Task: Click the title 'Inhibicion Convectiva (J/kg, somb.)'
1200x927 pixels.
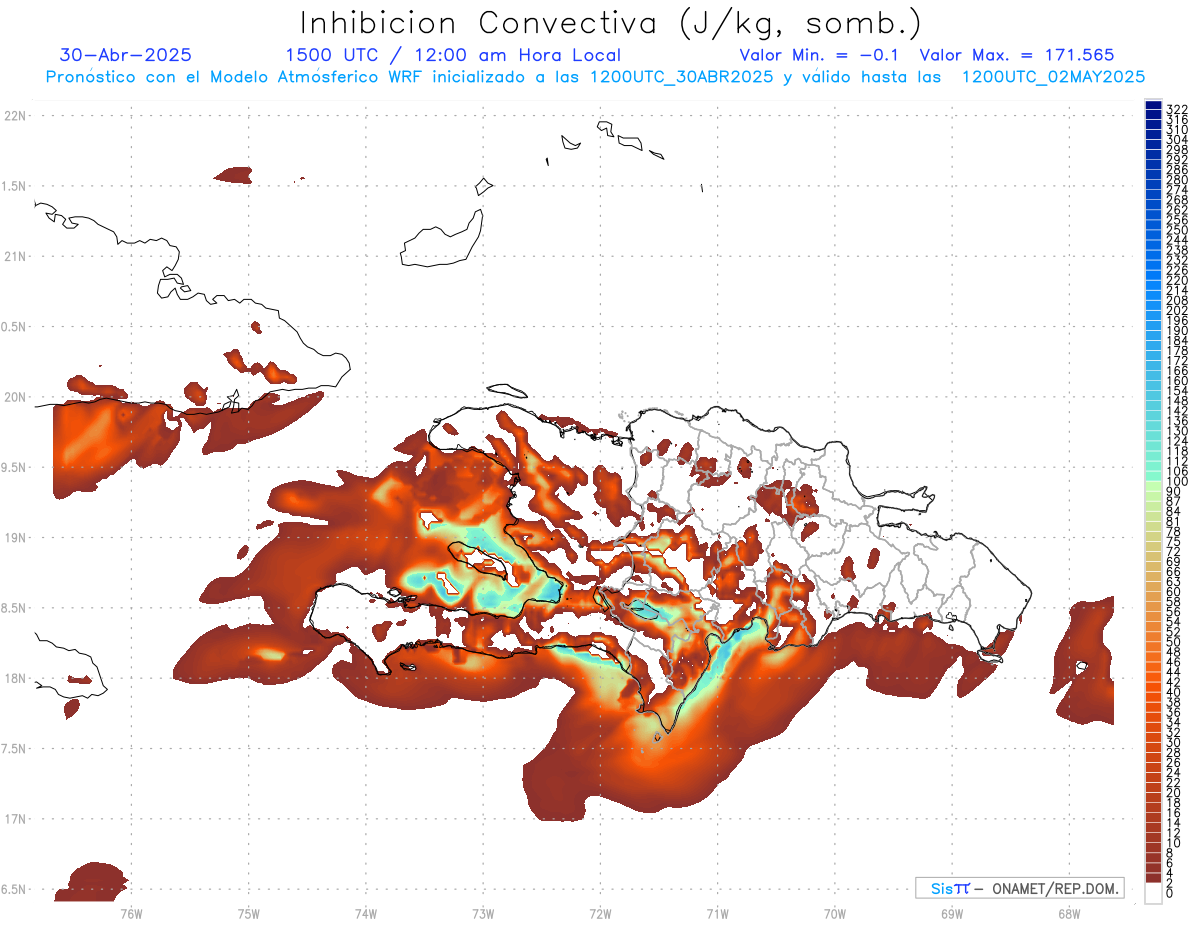Action: [611, 23]
